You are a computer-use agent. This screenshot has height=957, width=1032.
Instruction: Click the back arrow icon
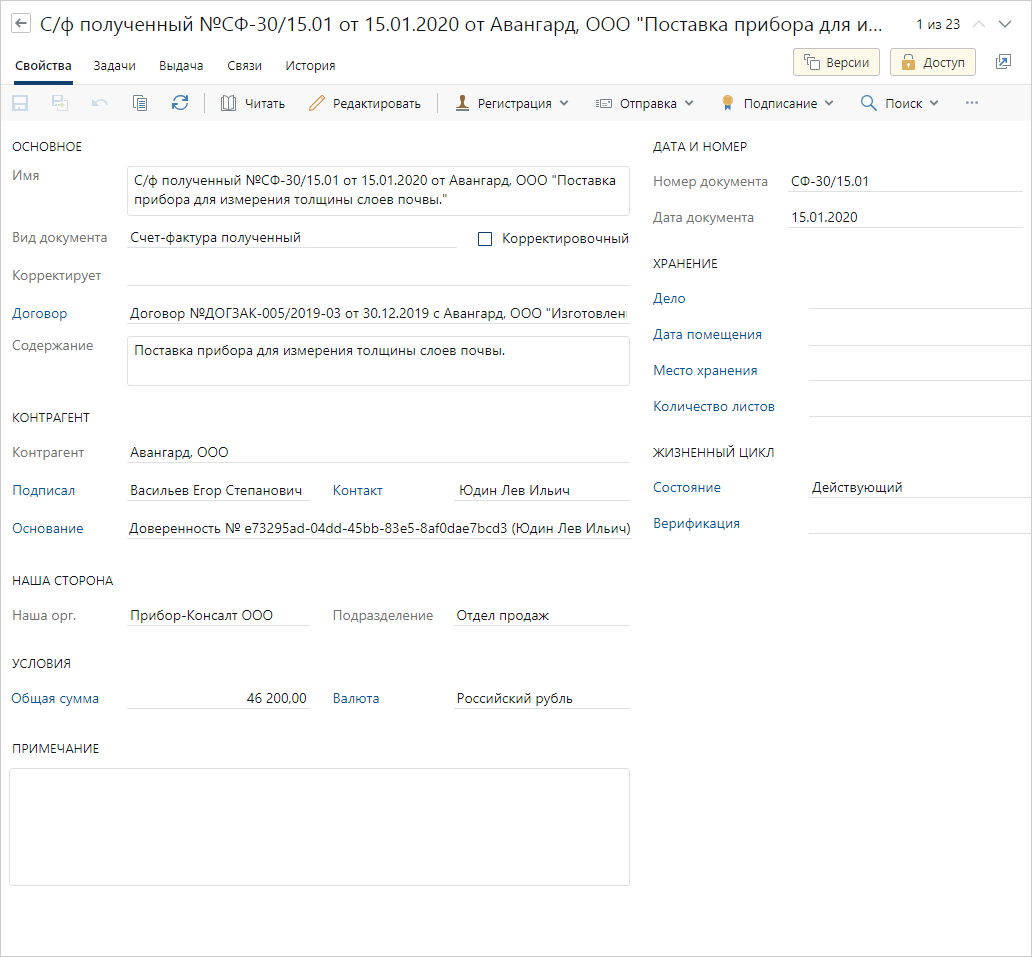pyautogui.click(x=21, y=24)
